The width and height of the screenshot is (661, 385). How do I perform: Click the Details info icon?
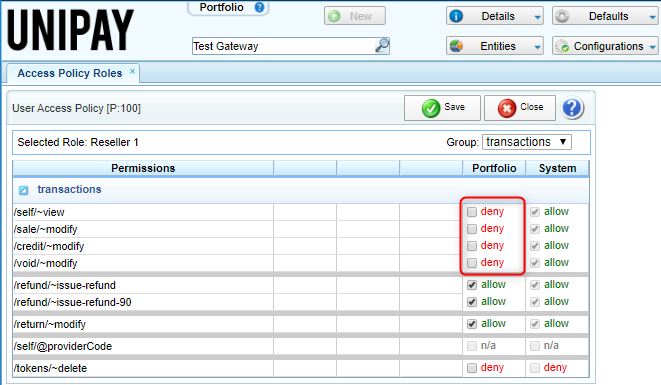pos(456,16)
